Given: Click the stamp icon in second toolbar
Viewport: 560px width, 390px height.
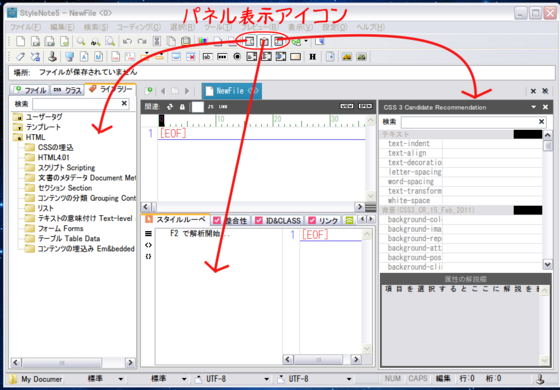Looking at the screenshot, I should click(52, 56).
